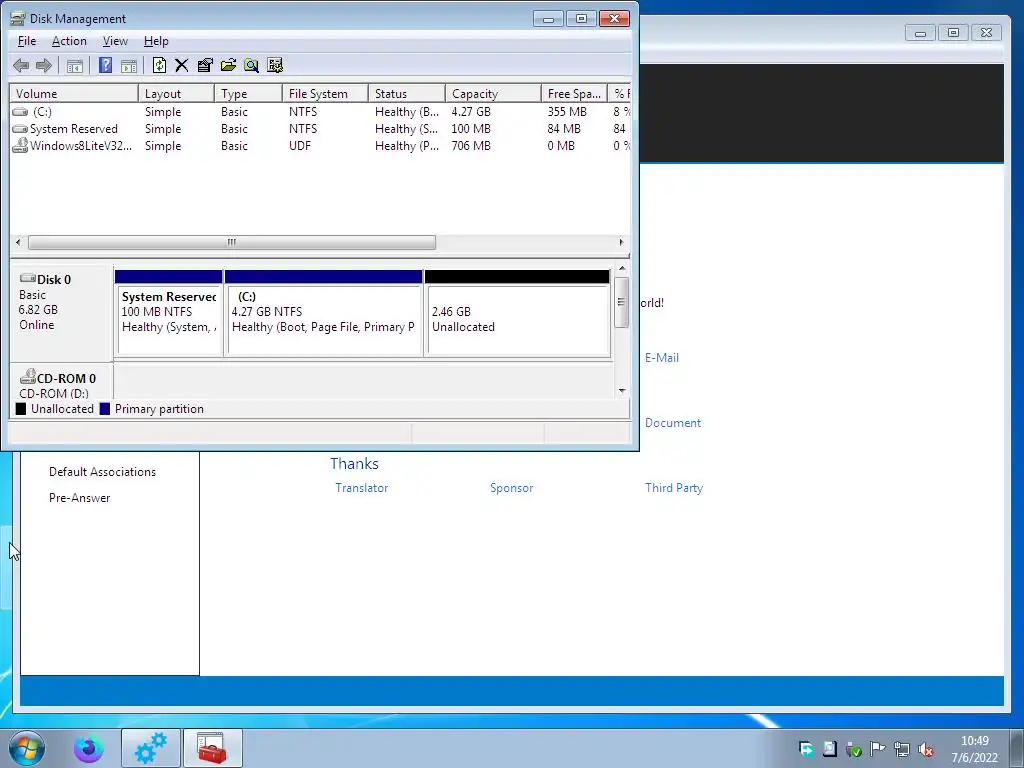Sort by the File System column header
The image size is (1024, 768).
325,93
